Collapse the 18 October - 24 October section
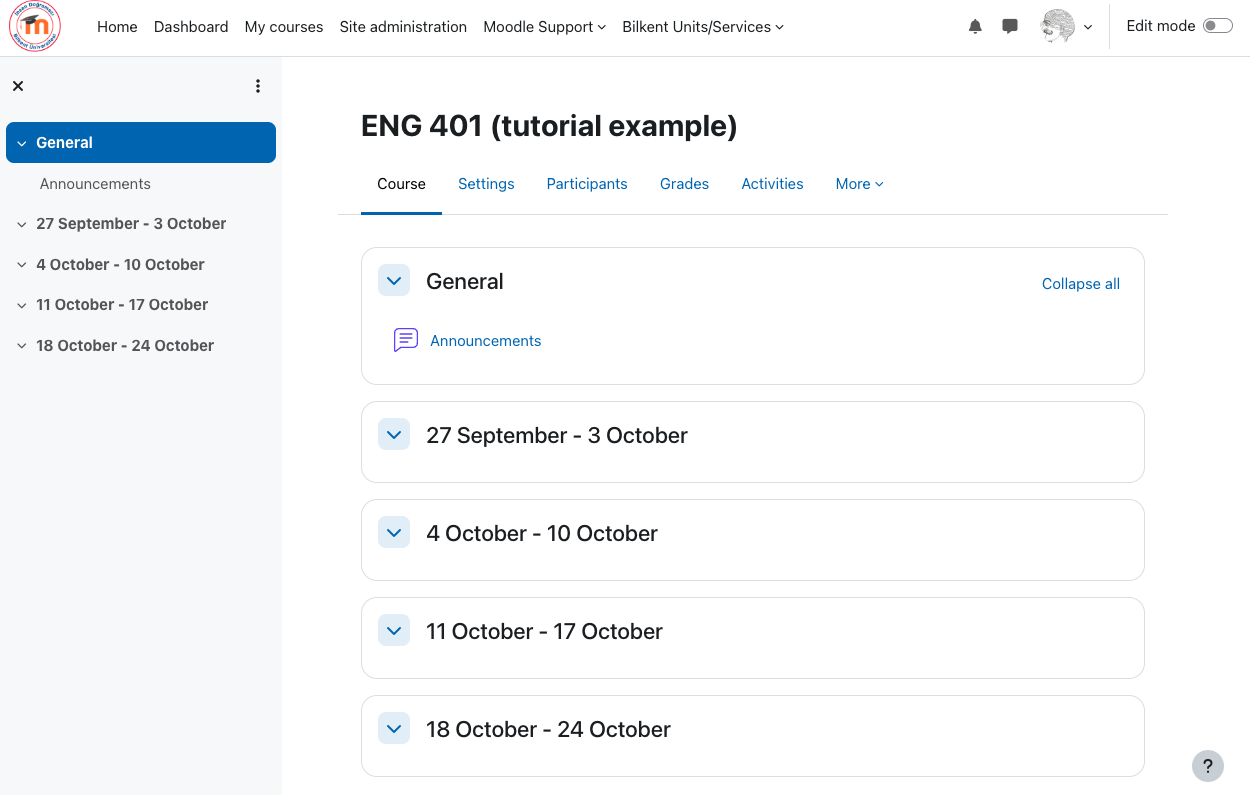 tap(394, 729)
